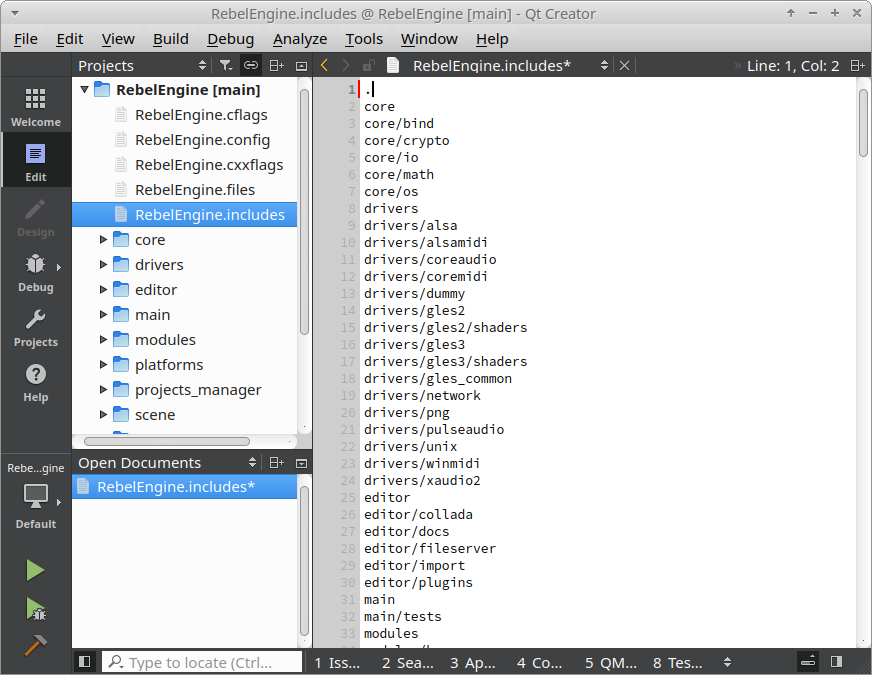This screenshot has height=675, width=872.
Task: Toggle file writable lock icon
Action: tap(368, 66)
